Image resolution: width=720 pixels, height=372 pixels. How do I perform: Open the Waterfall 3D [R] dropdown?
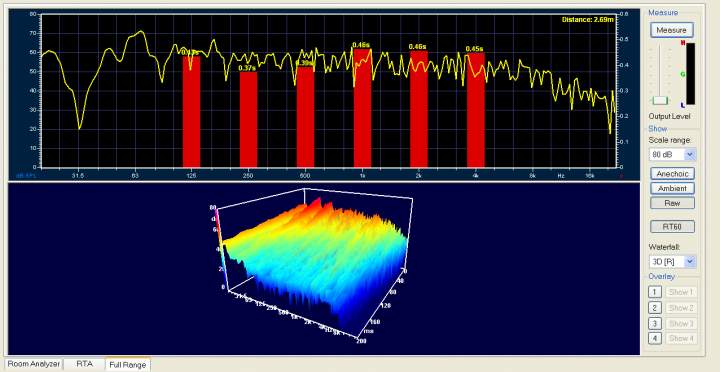tap(672, 262)
